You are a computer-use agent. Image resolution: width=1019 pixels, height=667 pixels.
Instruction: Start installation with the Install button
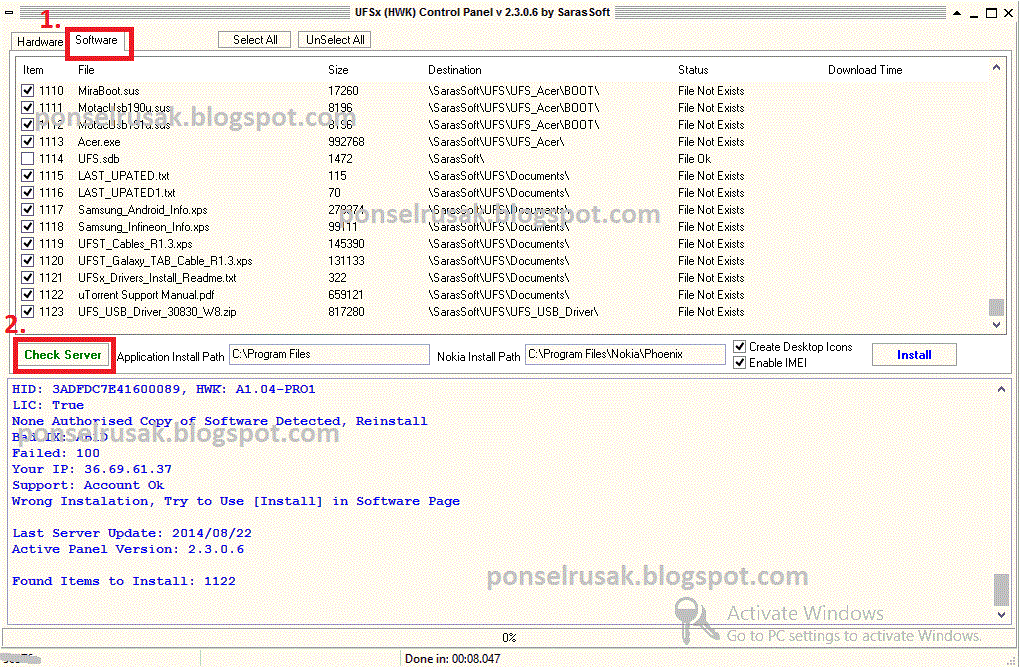click(914, 355)
